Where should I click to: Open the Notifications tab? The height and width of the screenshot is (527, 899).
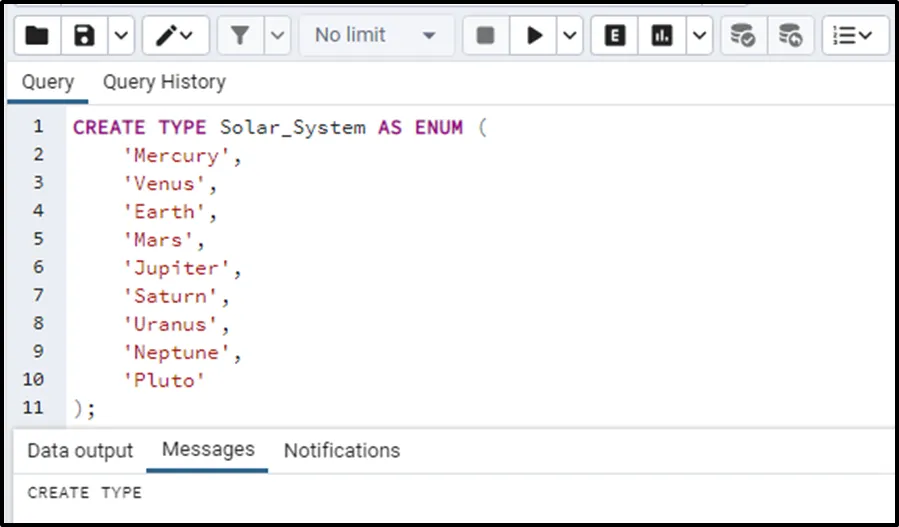[341, 451]
